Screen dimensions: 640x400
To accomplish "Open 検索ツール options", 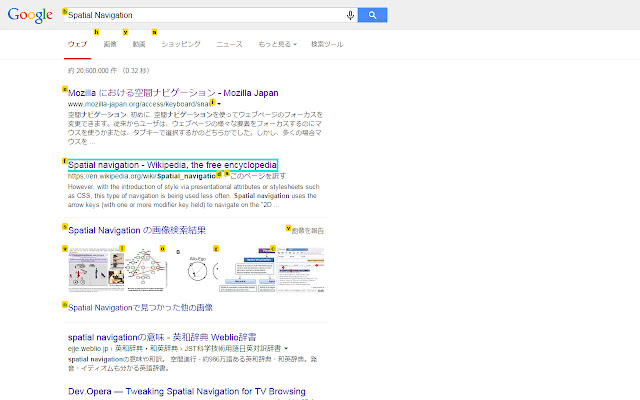I will 327,44.
